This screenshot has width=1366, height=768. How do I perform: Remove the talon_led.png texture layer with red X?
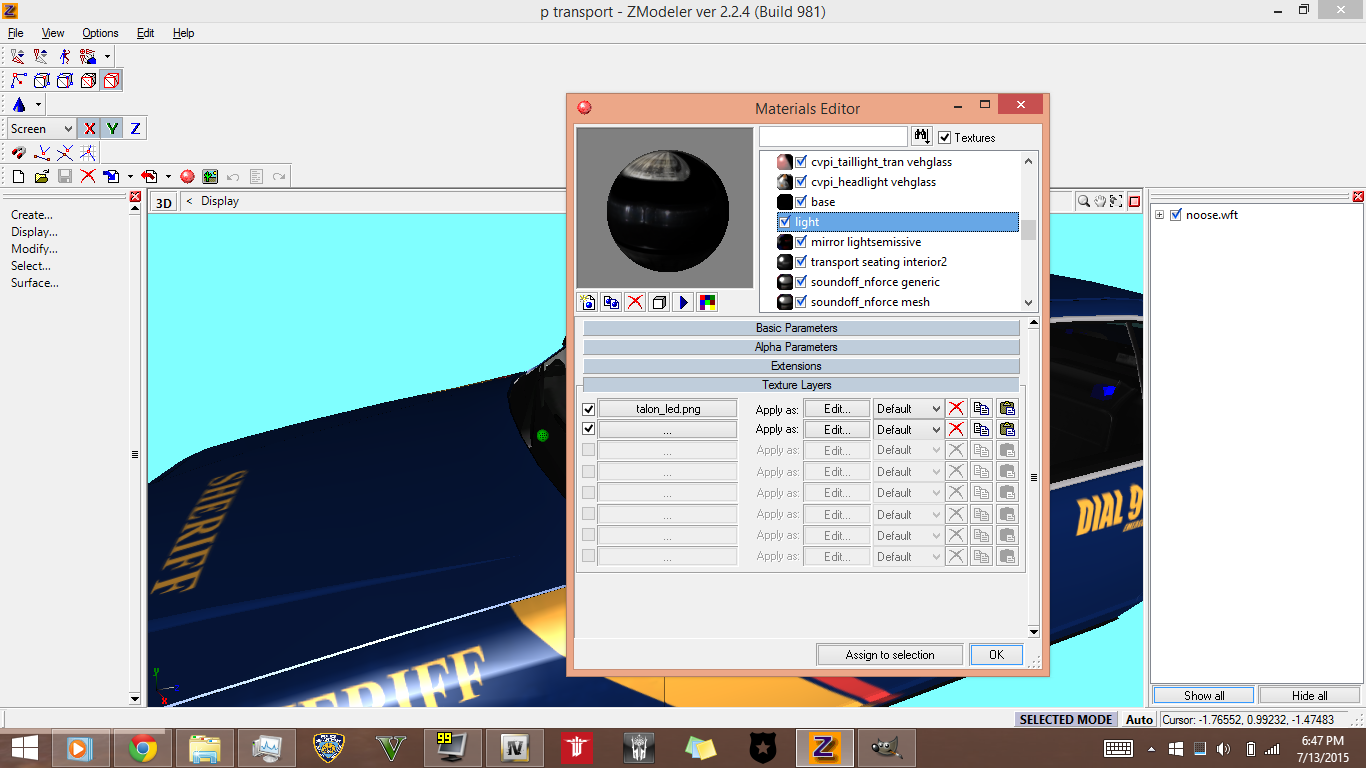957,409
